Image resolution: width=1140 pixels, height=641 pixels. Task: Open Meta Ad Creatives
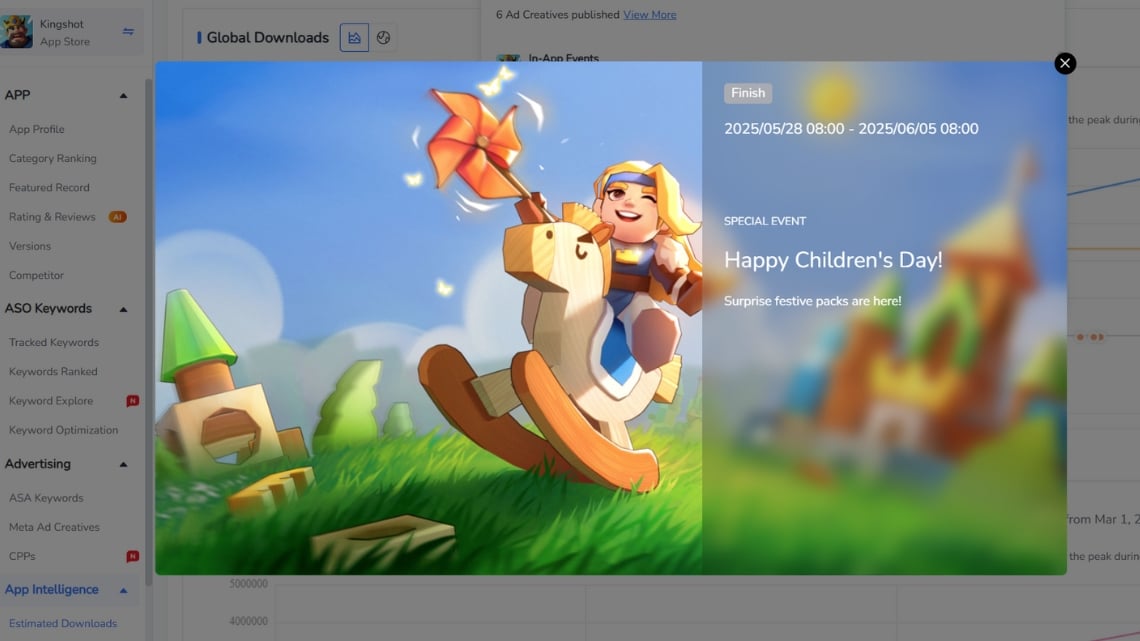[54, 527]
